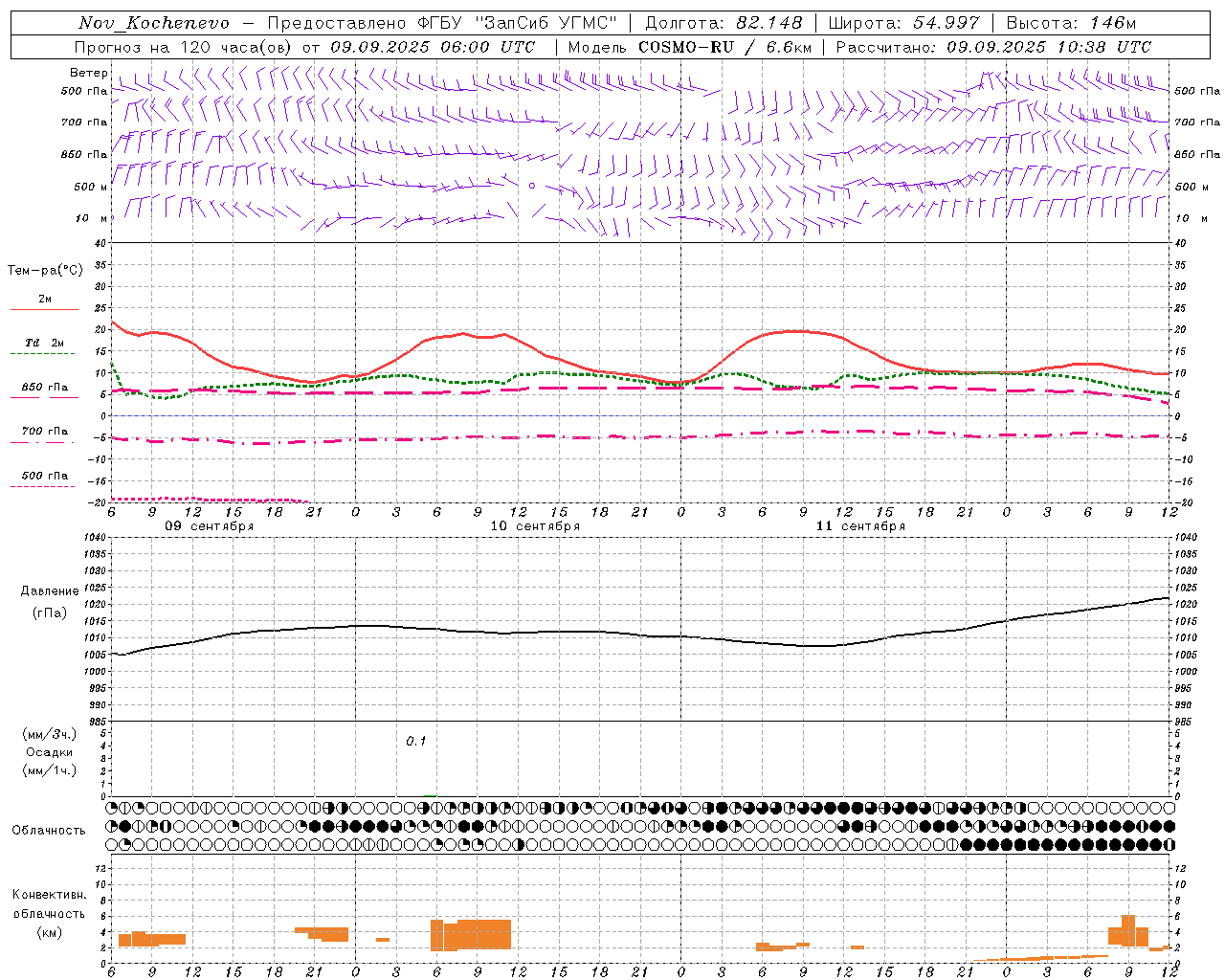Select the forecast start time 09.09.2025 06:00 UTC
Viewport: 1225px width, 980px height.
click(x=433, y=47)
